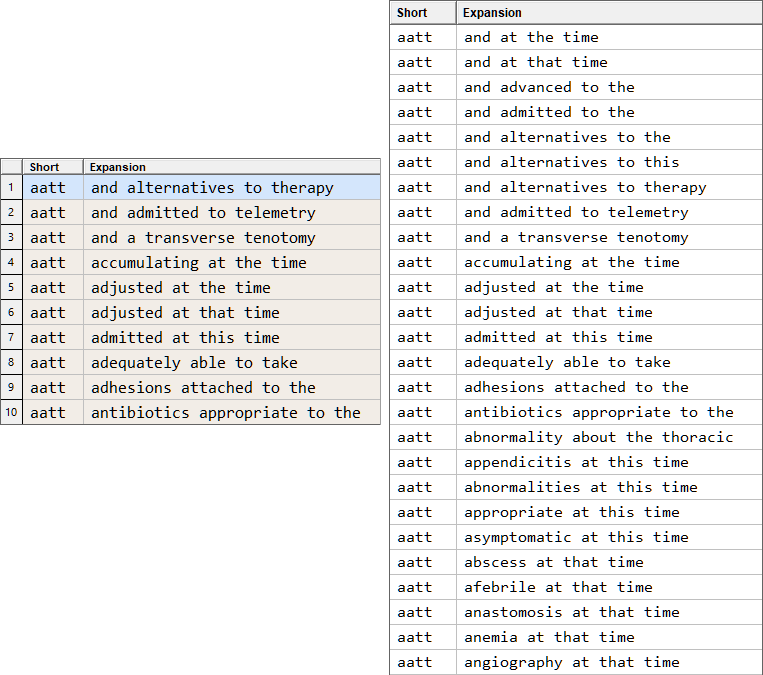Choose the 'and admitted to the' row
Viewport: 763px width, 675px height.
549,112
